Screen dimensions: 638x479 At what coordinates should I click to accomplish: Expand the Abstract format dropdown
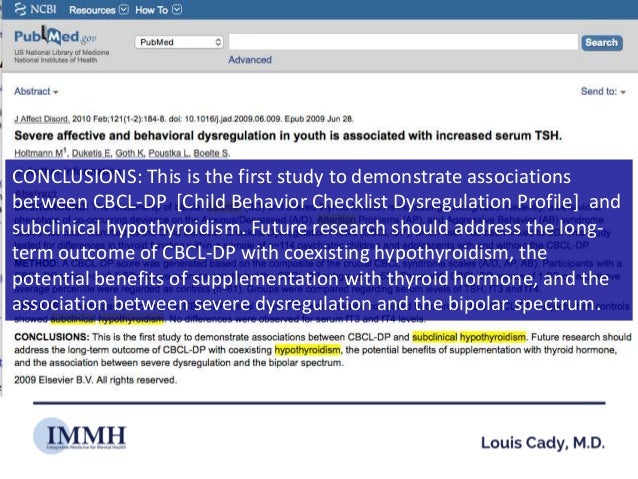pyautogui.click(x=36, y=92)
